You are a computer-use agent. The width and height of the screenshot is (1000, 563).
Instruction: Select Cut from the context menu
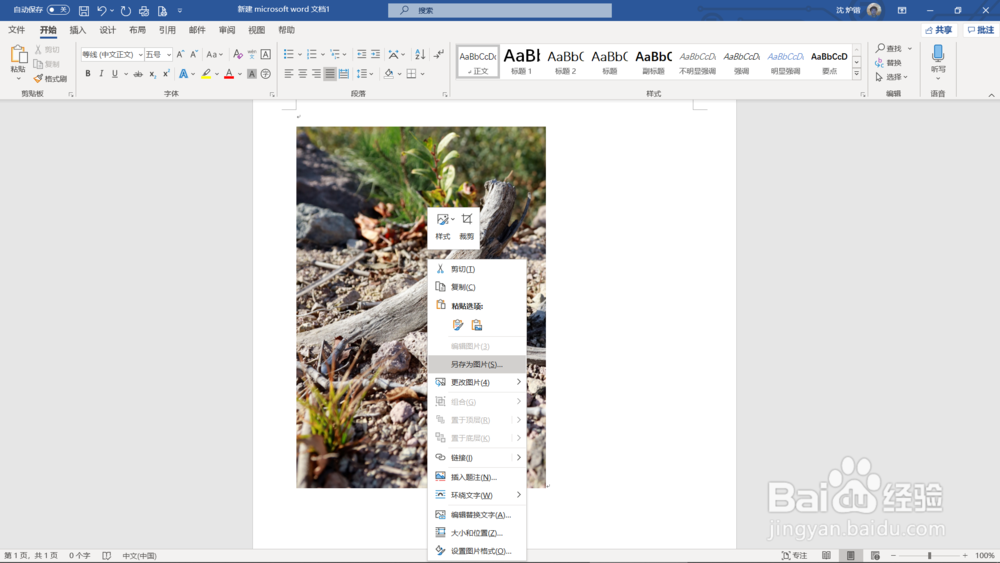coord(477,269)
